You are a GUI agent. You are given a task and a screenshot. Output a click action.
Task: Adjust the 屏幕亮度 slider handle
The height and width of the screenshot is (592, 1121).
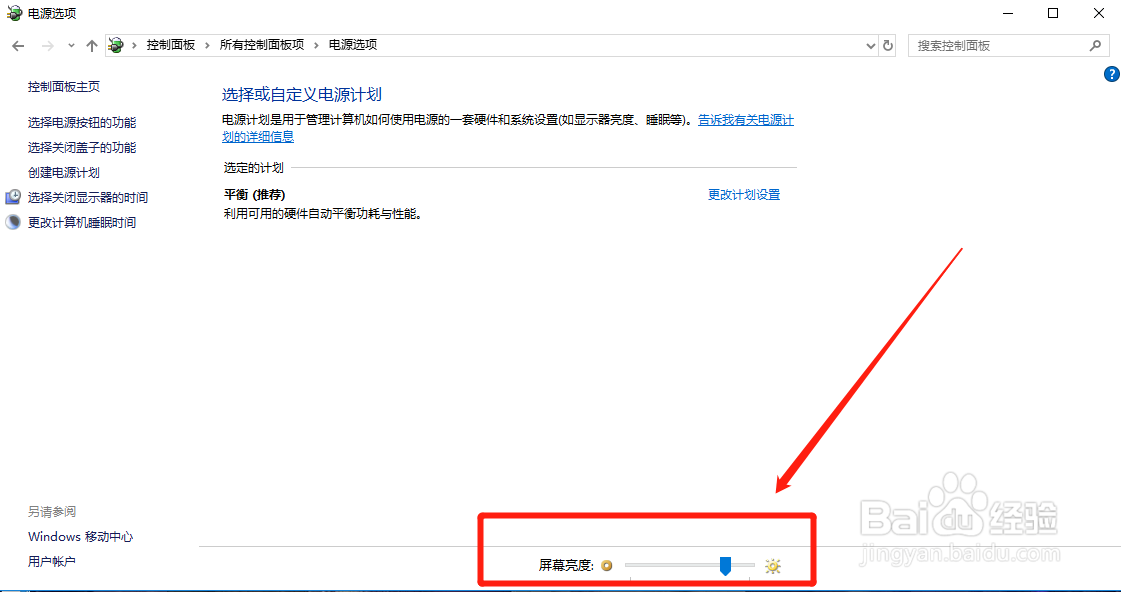pos(727,565)
